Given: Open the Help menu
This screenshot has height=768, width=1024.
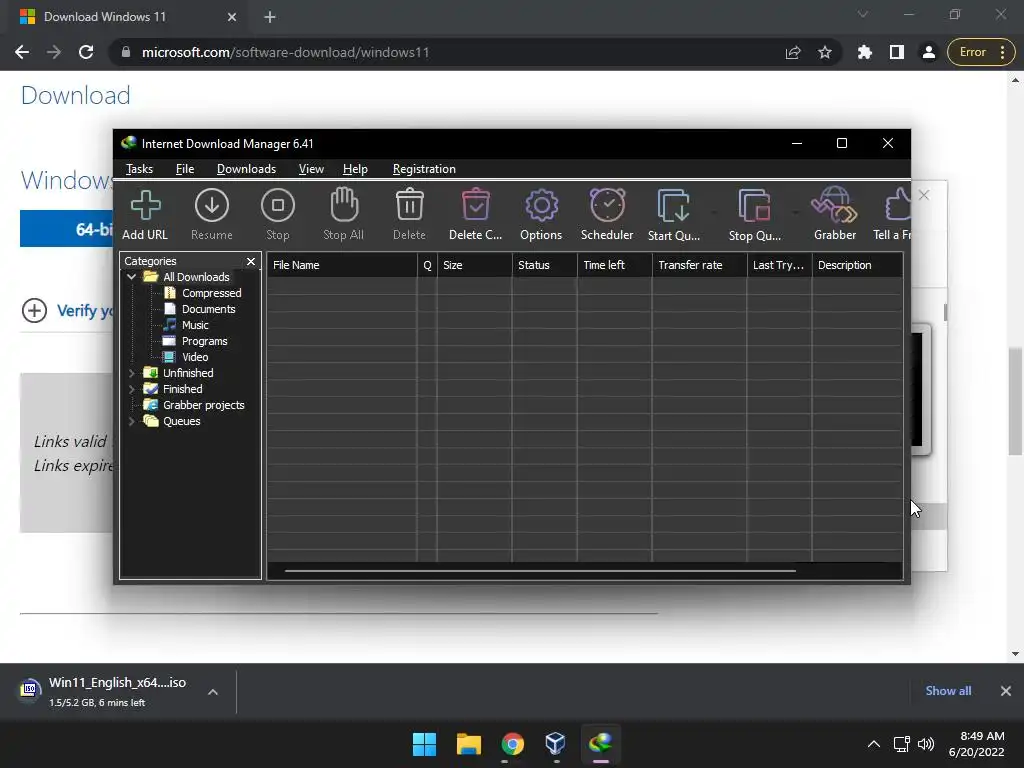Looking at the screenshot, I should coord(355,169).
